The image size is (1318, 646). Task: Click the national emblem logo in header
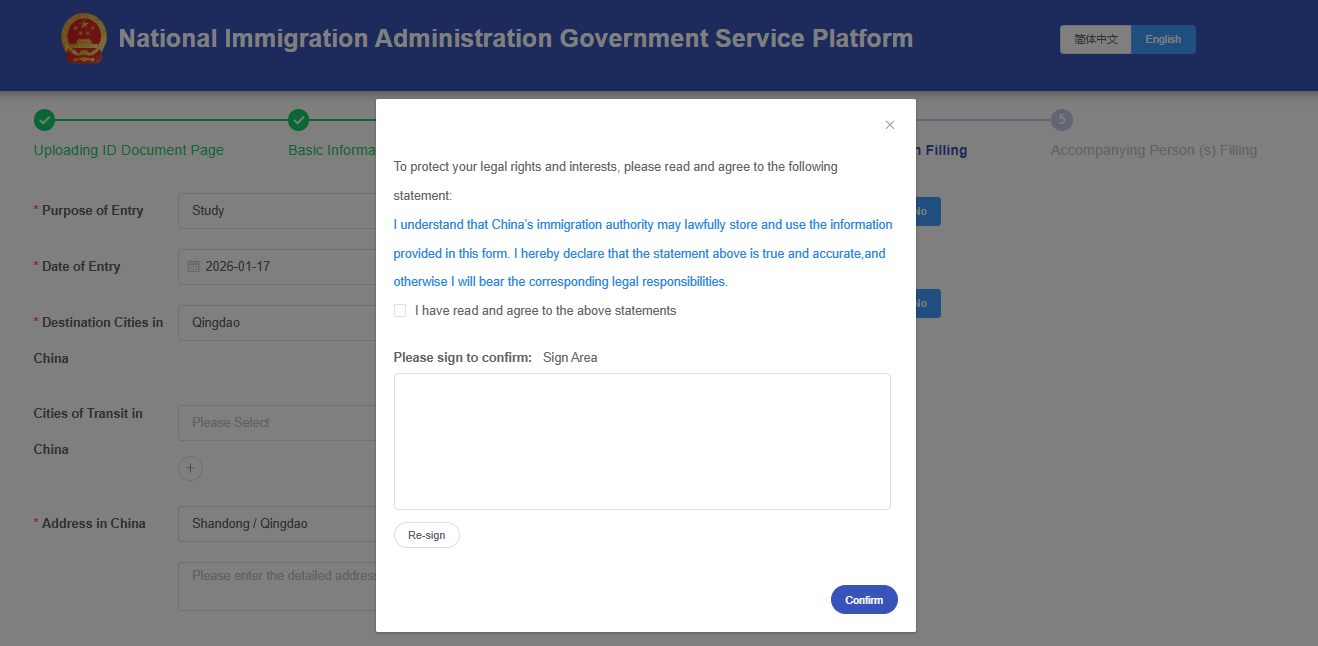click(x=83, y=39)
